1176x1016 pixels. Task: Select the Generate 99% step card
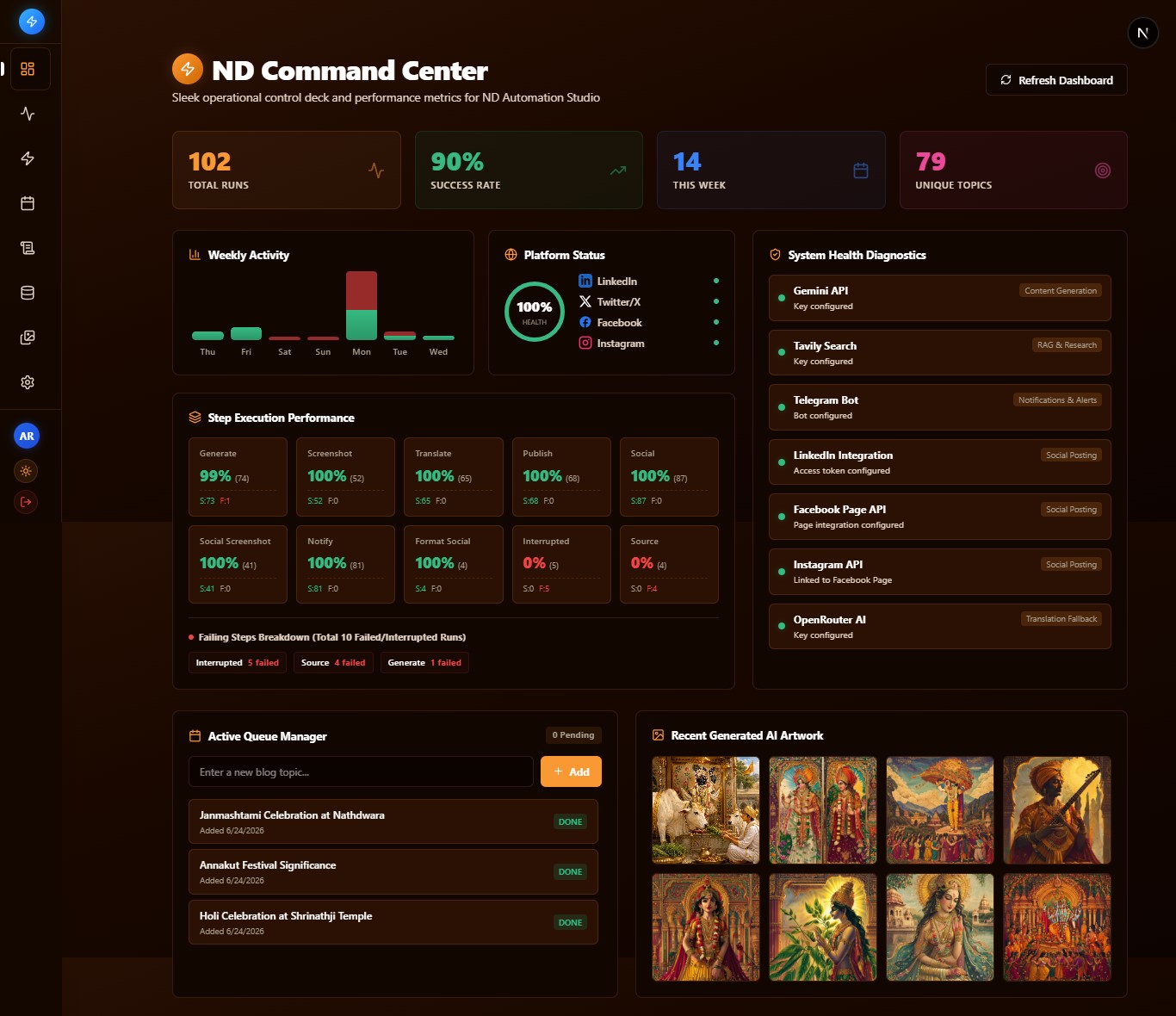[238, 477]
